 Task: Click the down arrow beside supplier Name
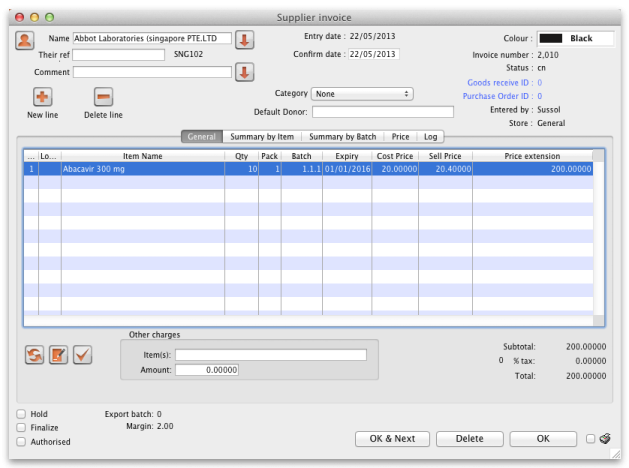pos(245,39)
